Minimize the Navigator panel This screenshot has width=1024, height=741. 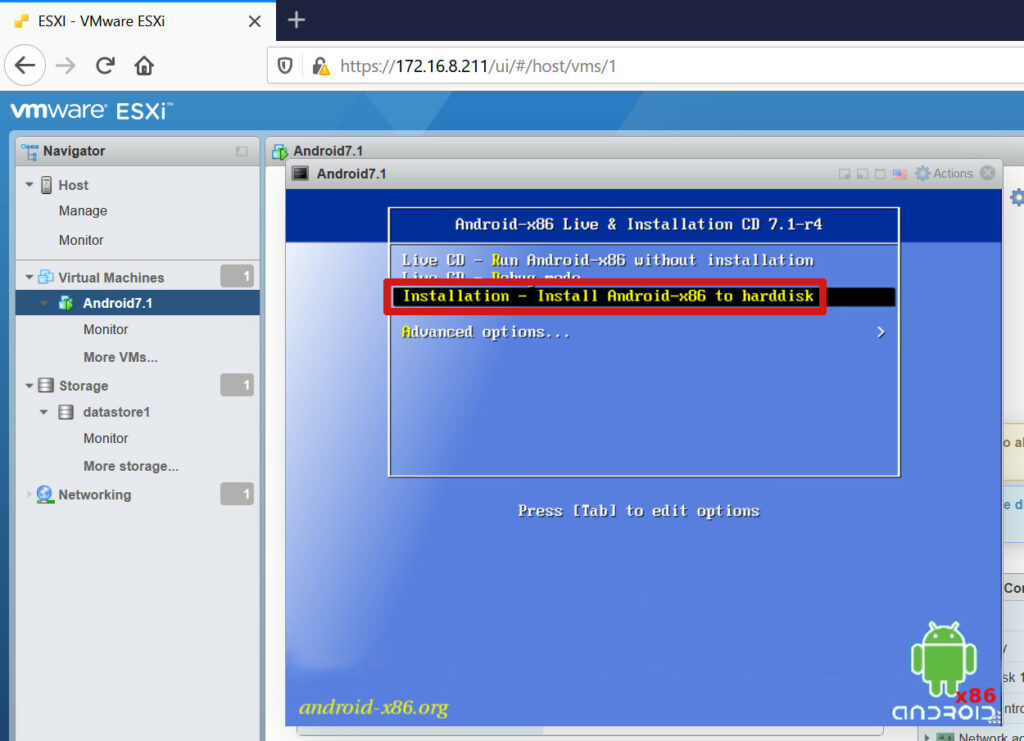(x=242, y=151)
